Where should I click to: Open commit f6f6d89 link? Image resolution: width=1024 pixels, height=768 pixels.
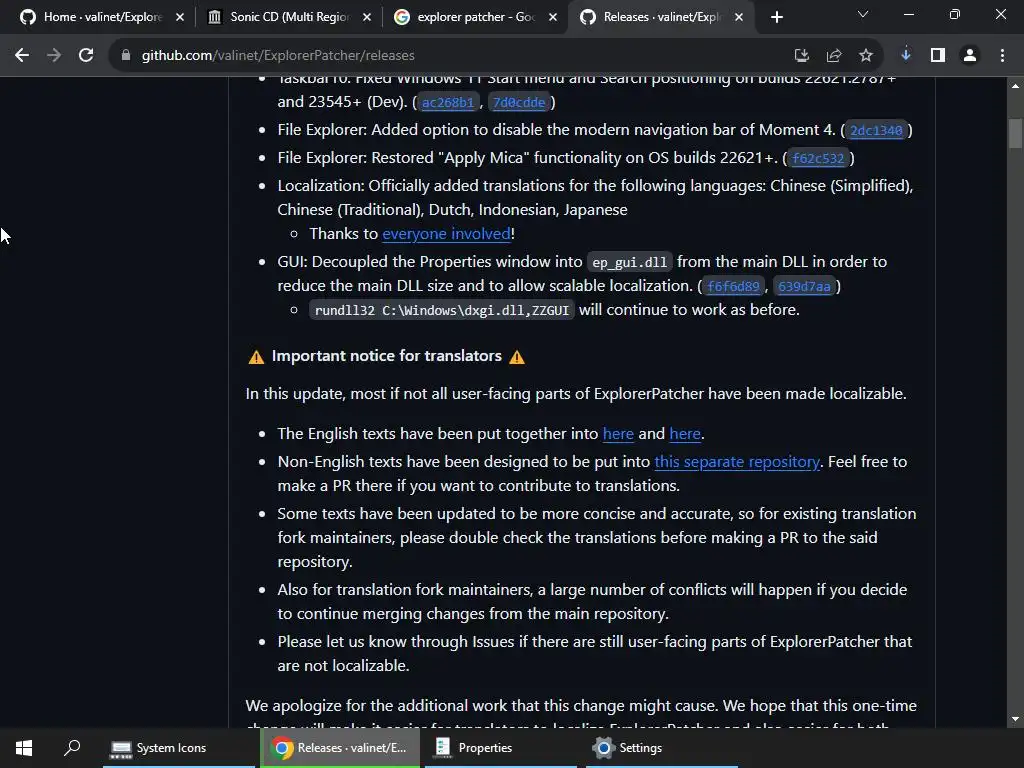tap(733, 287)
